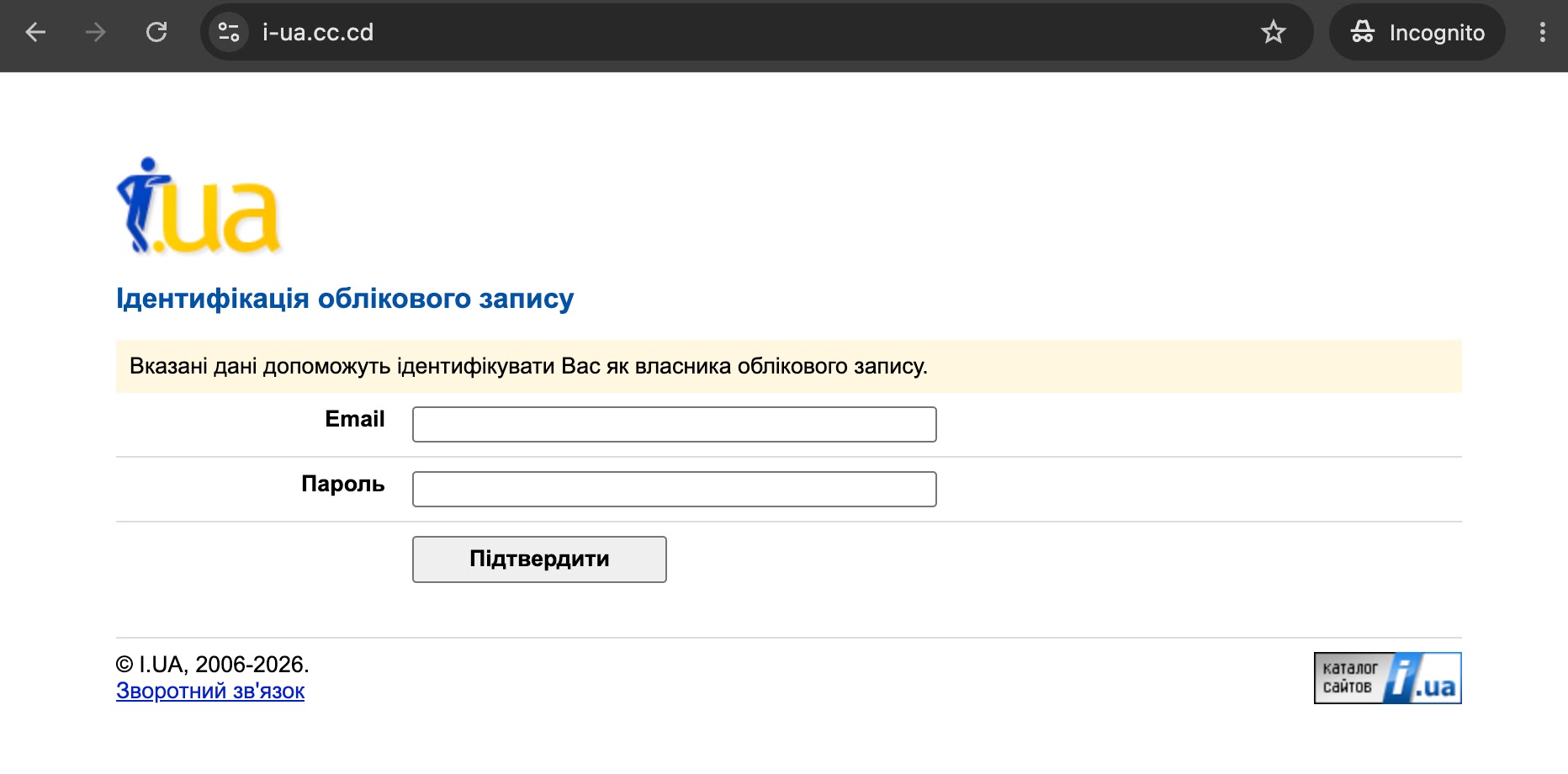Click the heading Ідентифікація облікового запису

(x=345, y=299)
